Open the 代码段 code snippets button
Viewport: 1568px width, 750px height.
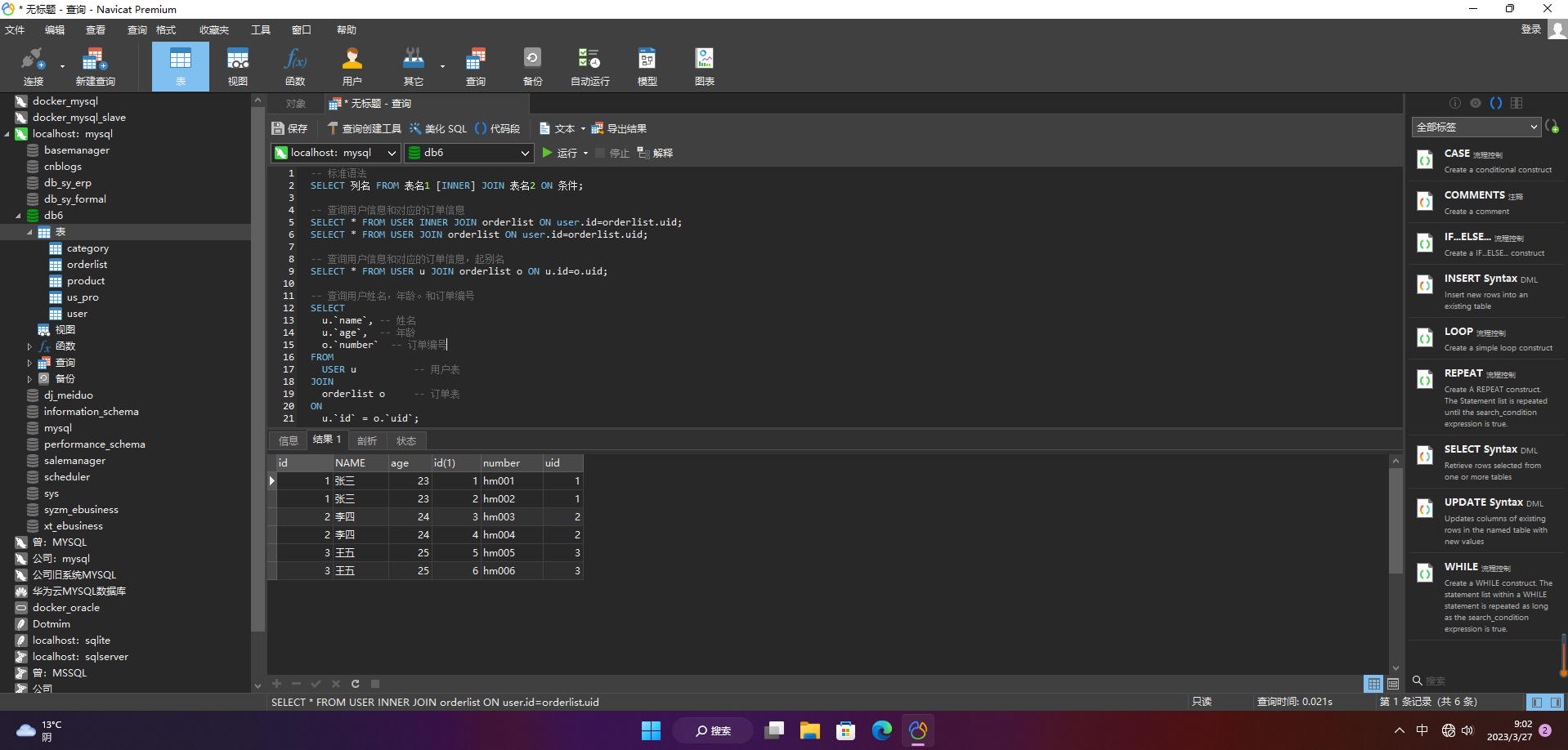[x=497, y=128]
